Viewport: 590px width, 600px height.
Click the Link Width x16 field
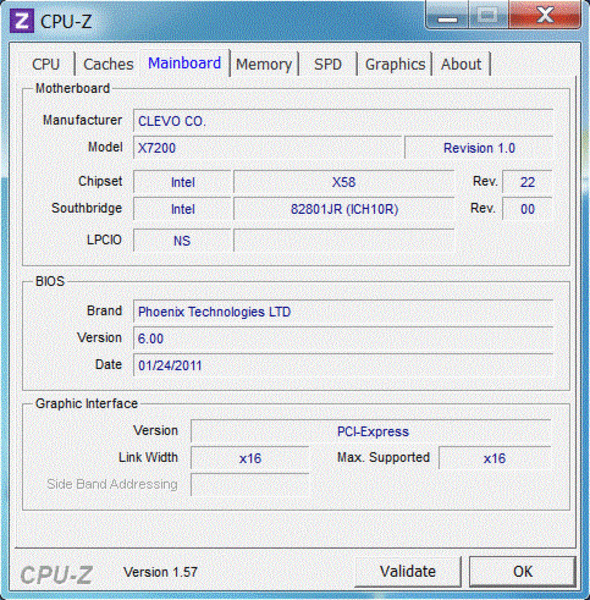coord(250,458)
